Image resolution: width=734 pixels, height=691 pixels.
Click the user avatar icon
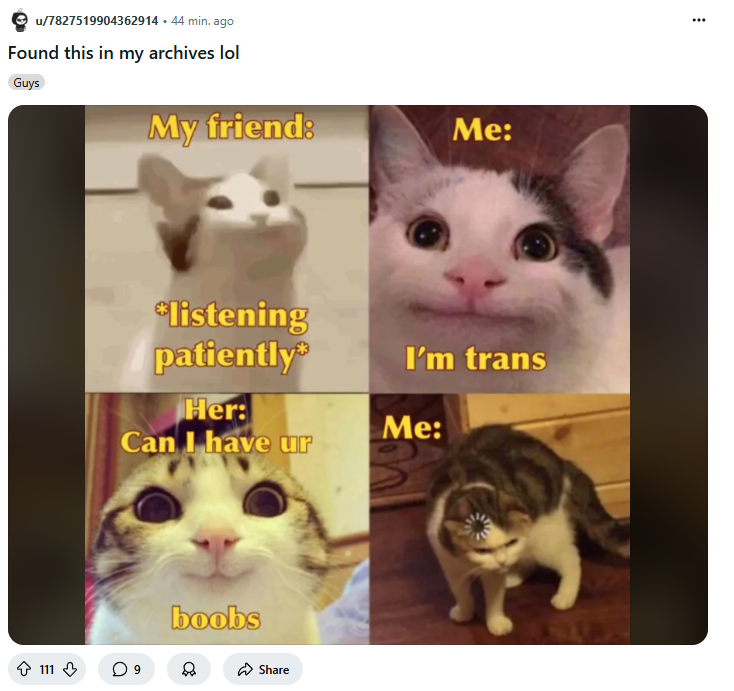[20, 21]
